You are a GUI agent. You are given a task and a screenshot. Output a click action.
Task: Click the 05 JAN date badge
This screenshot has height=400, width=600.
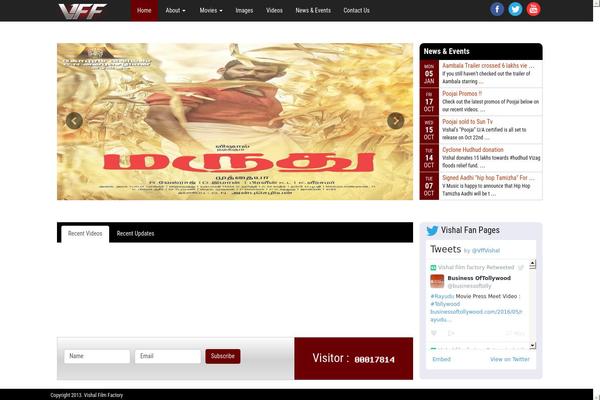pos(429,73)
